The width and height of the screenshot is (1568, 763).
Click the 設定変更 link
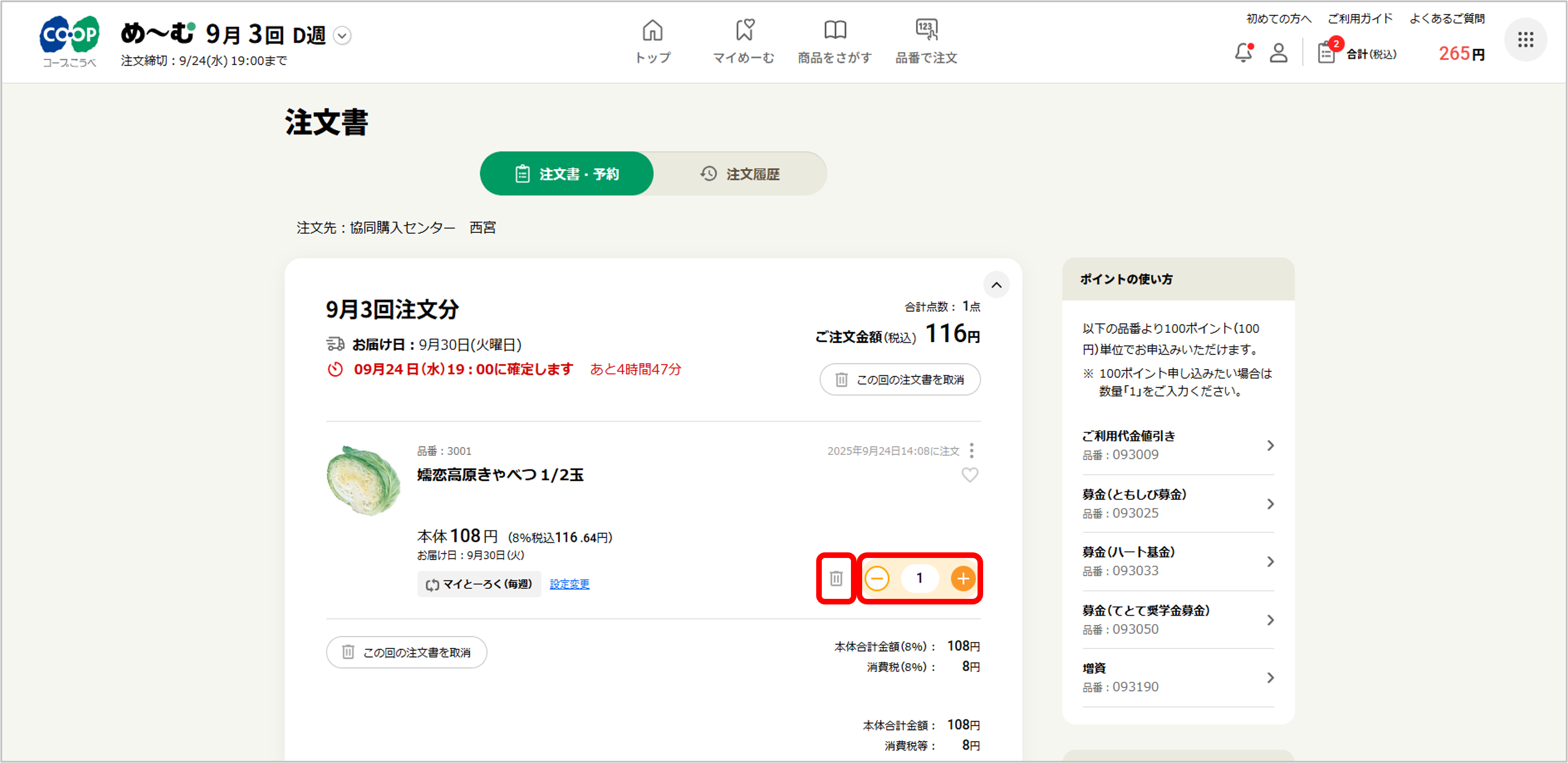(x=569, y=584)
